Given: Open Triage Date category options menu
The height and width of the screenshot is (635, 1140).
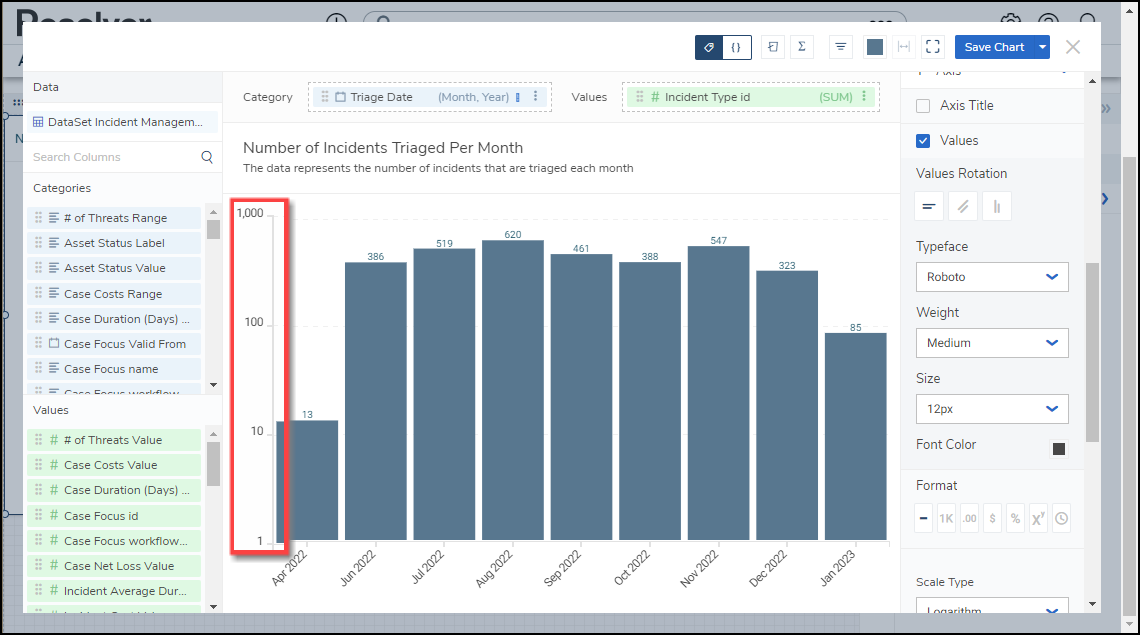Looking at the screenshot, I should pos(536,97).
